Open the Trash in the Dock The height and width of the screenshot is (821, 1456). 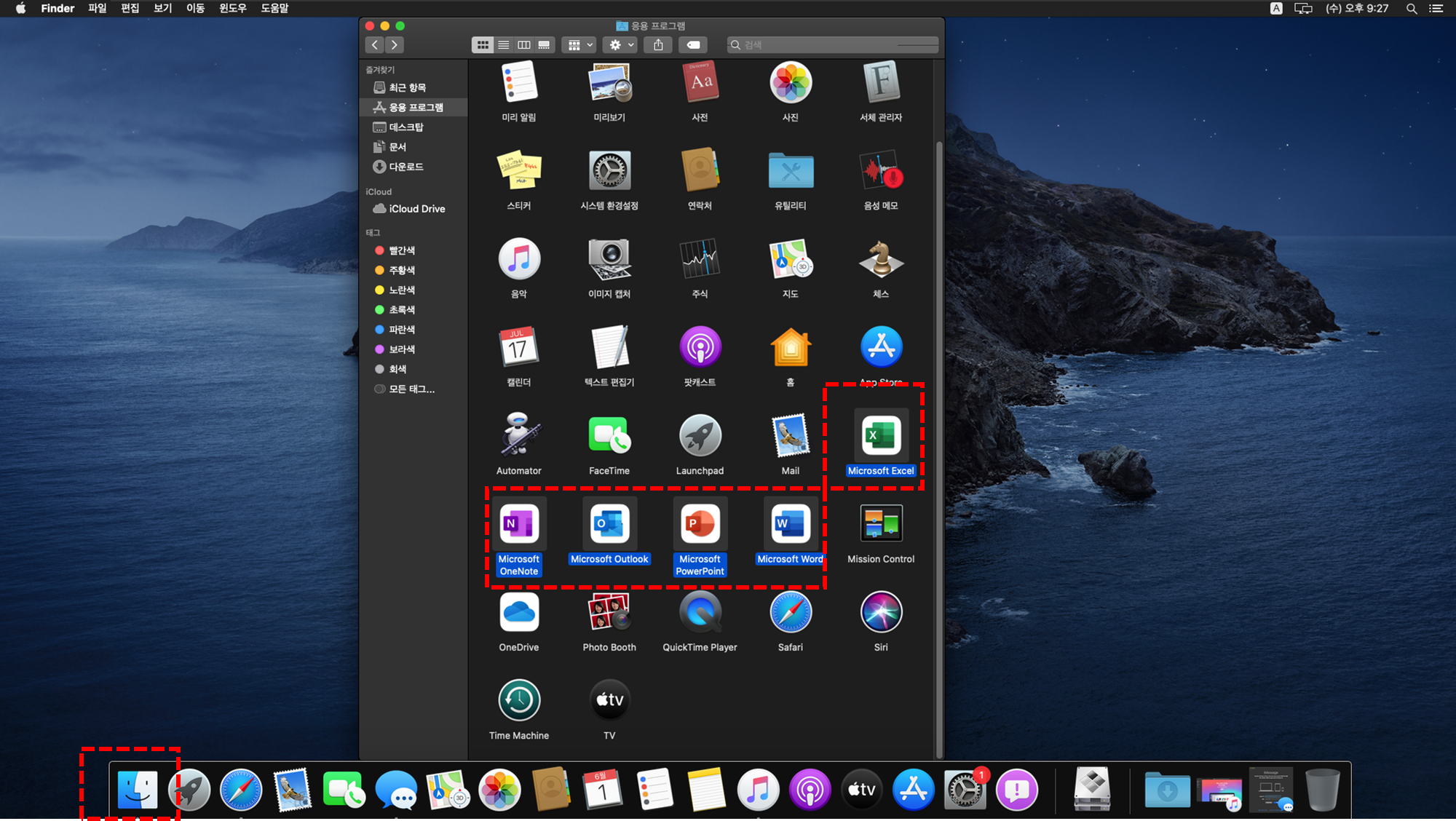click(x=1322, y=790)
